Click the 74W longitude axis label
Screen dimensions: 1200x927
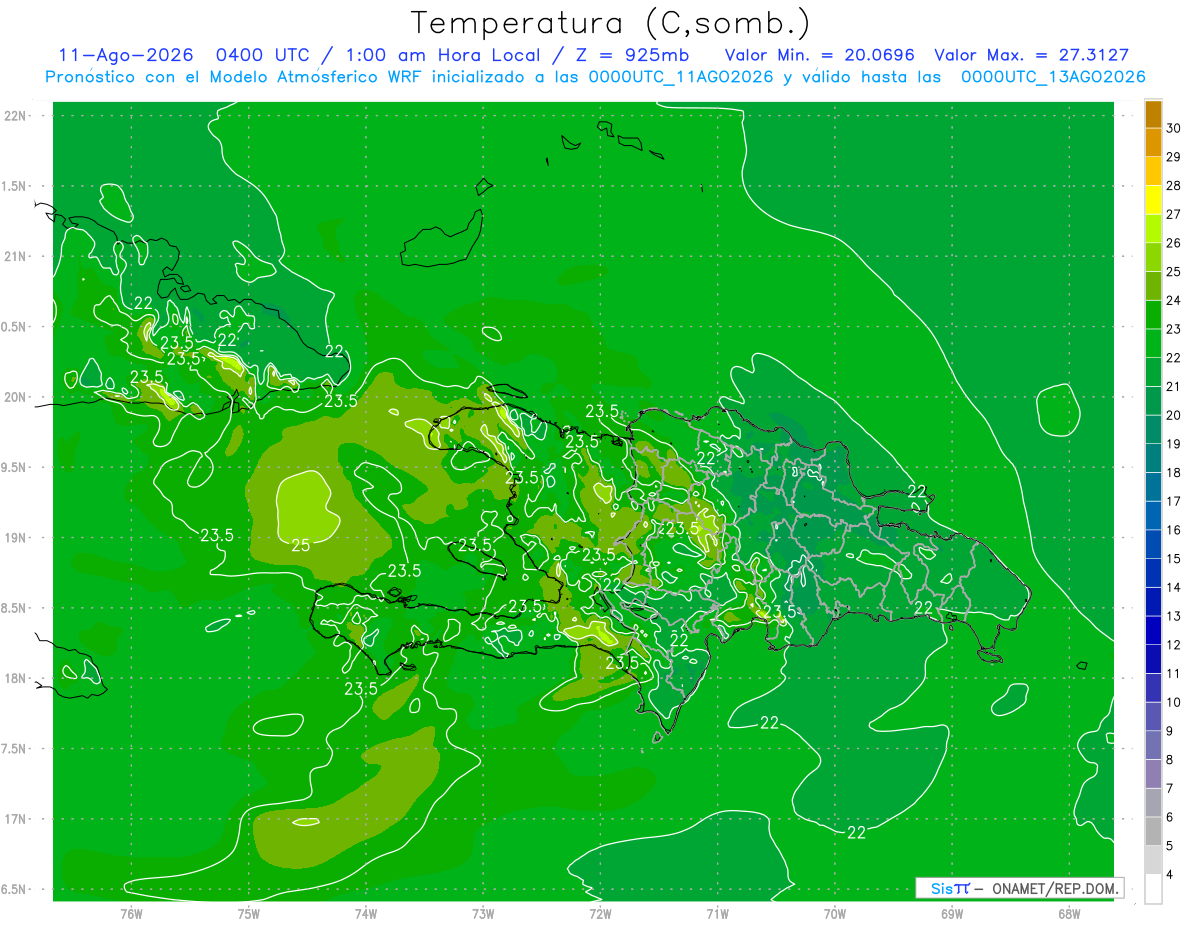point(365,914)
